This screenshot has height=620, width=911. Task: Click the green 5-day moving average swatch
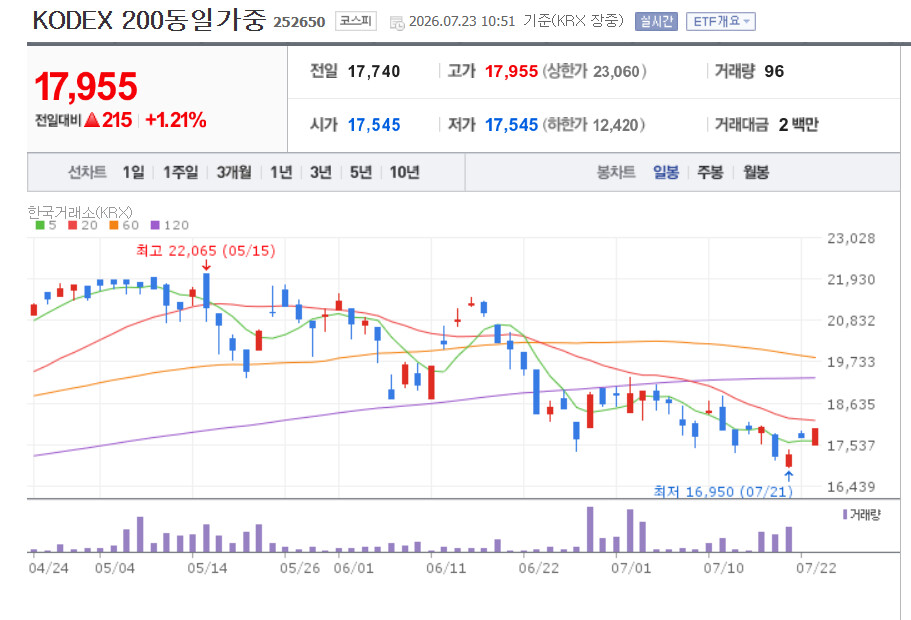click(40, 225)
